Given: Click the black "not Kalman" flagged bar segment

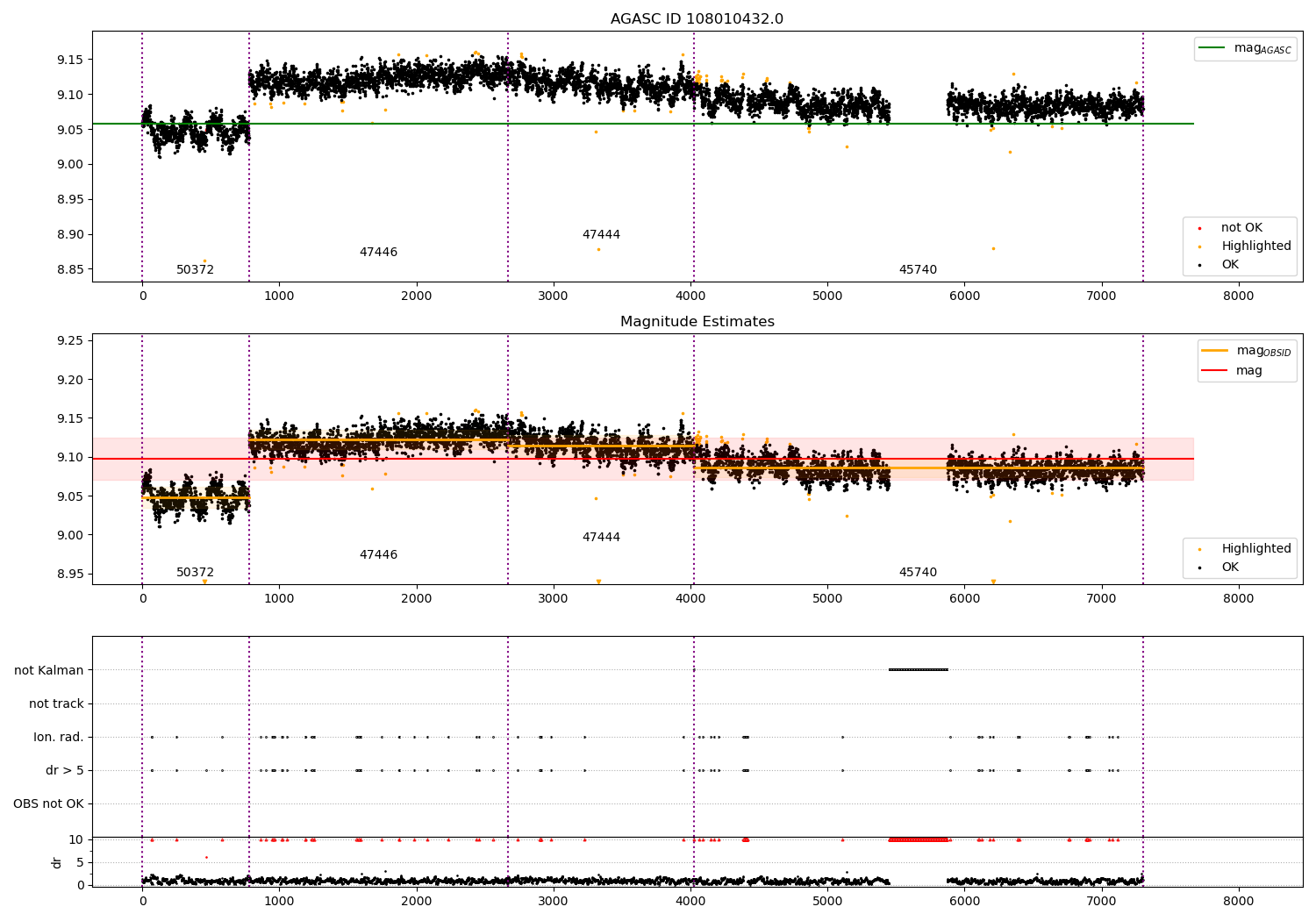Looking at the screenshot, I should 919,670.
